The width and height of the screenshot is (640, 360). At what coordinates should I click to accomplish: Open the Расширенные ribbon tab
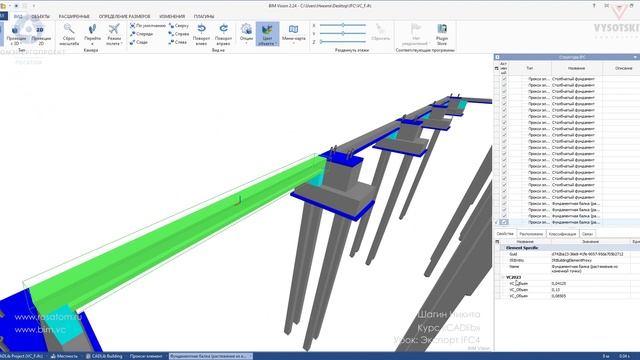tap(74, 16)
